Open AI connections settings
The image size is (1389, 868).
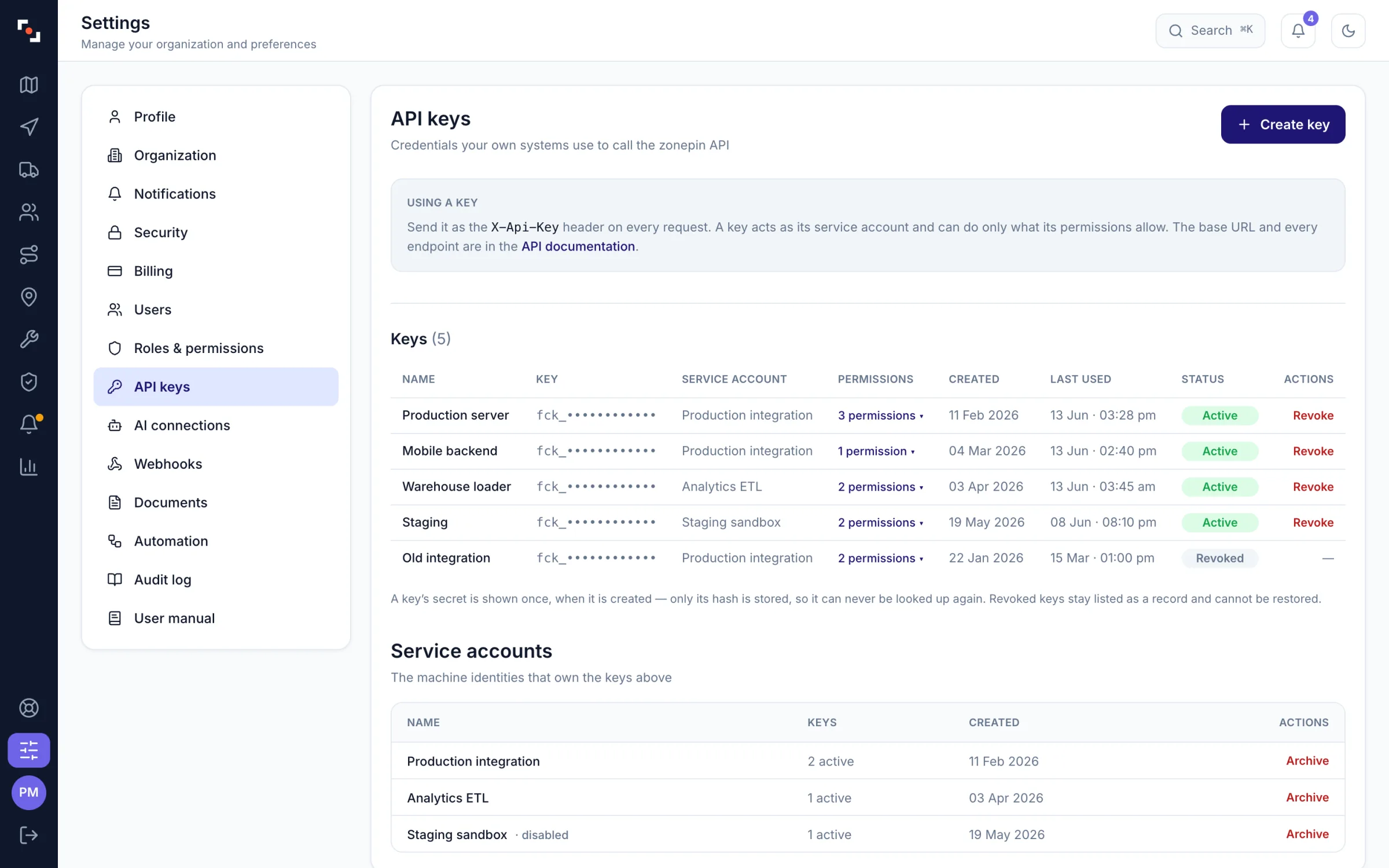216,425
